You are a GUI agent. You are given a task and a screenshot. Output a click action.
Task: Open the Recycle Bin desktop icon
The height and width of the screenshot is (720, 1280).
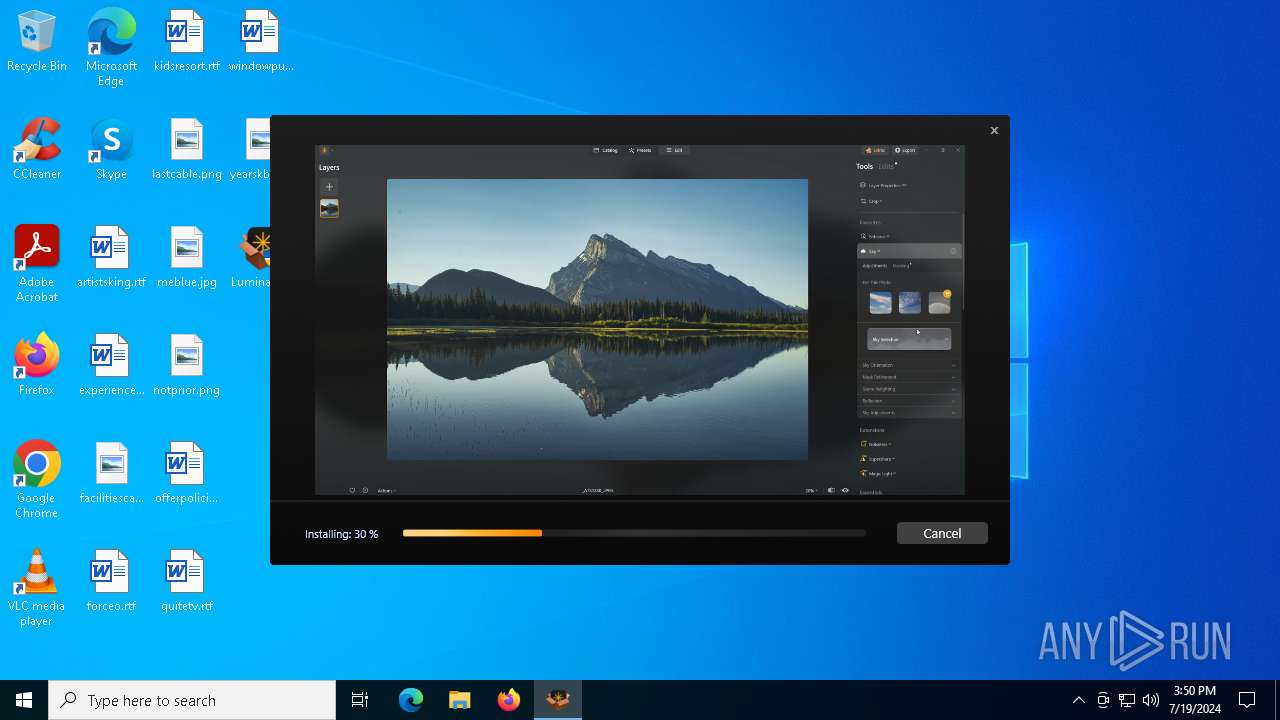[37, 42]
